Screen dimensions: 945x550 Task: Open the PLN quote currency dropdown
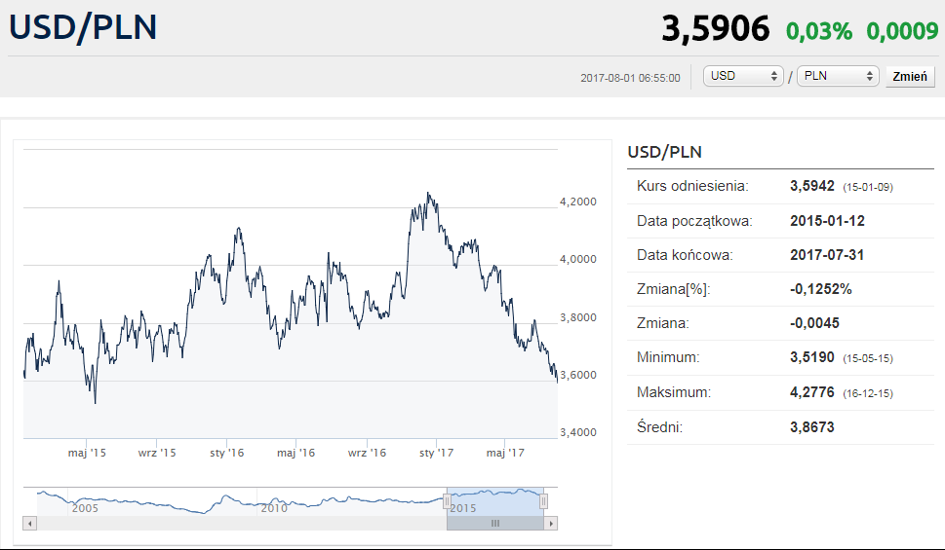838,76
